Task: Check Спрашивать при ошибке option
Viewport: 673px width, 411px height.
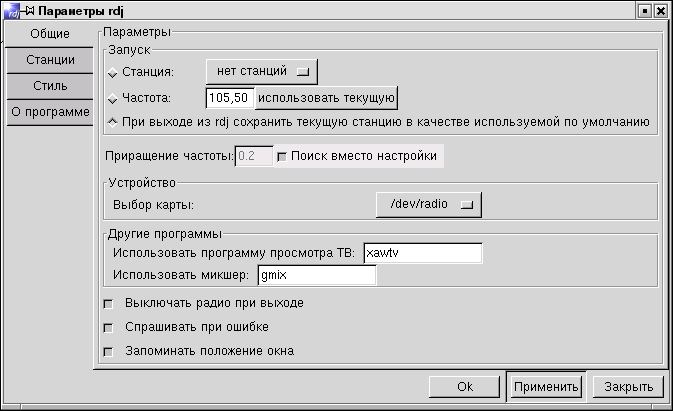Action: point(109,327)
